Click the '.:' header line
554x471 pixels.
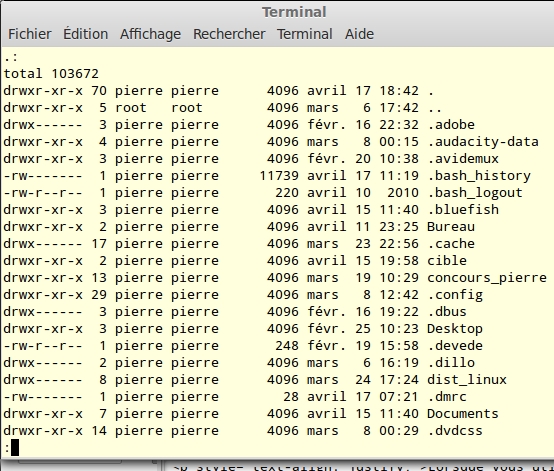click(11, 57)
